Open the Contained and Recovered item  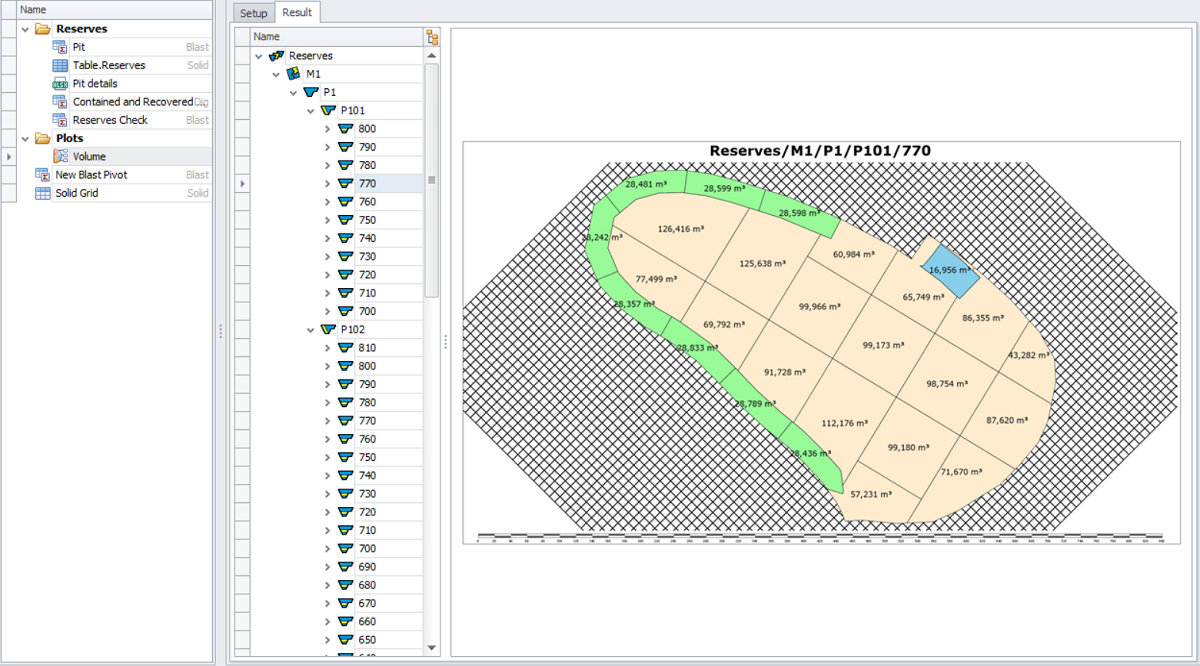pyautogui.click(x=132, y=102)
